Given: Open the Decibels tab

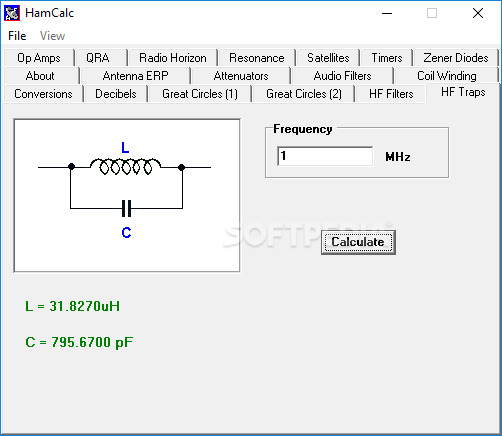Looking at the screenshot, I should [x=116, y=94].
